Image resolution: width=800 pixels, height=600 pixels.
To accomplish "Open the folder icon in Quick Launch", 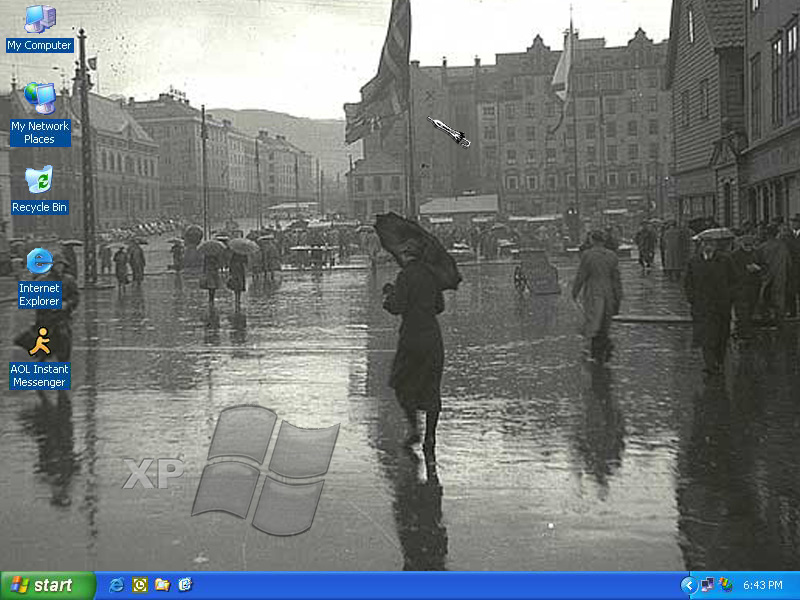I will pyautogui.click(x=162, y=585).
